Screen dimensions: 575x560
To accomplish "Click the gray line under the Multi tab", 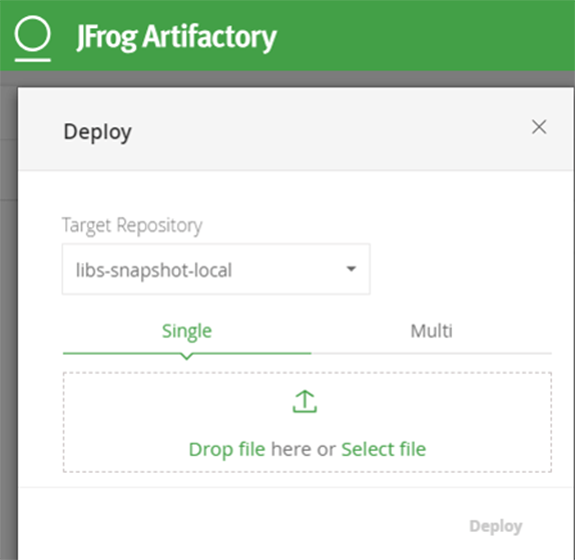I will pos(431,354).
